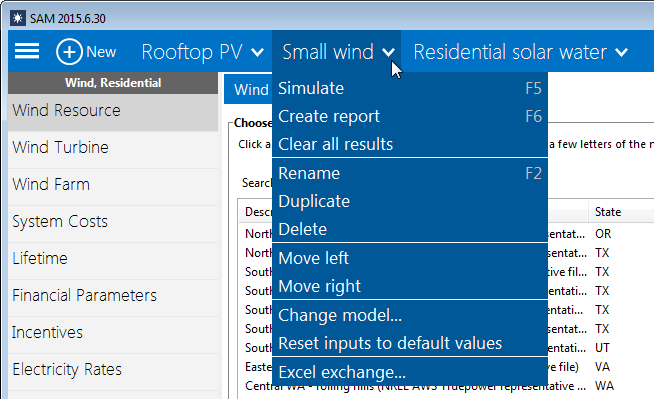Open Change model... from the menu

(410, 315)
